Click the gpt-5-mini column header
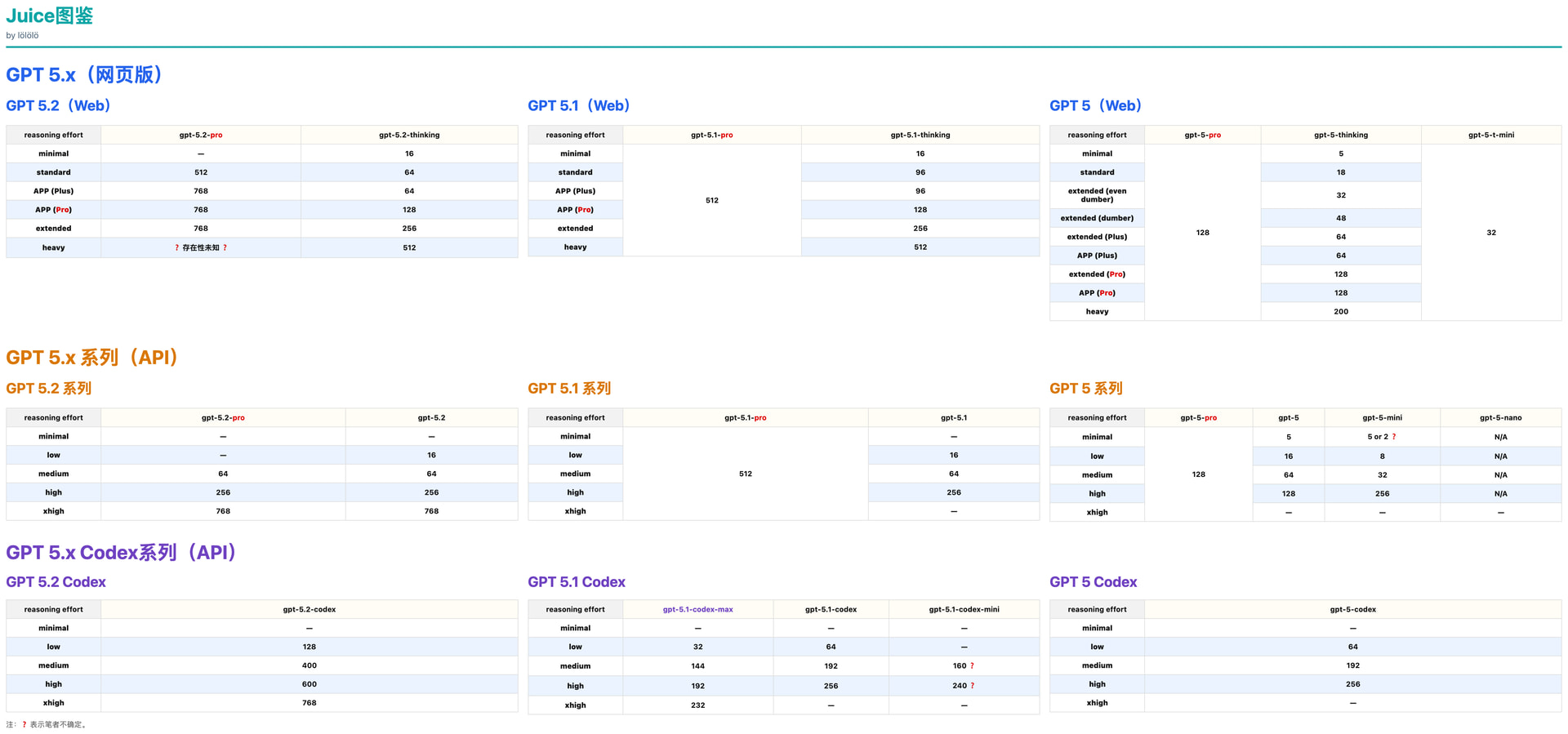Viewport: 1568px width, 734px height. click(x=1382, y=418)
